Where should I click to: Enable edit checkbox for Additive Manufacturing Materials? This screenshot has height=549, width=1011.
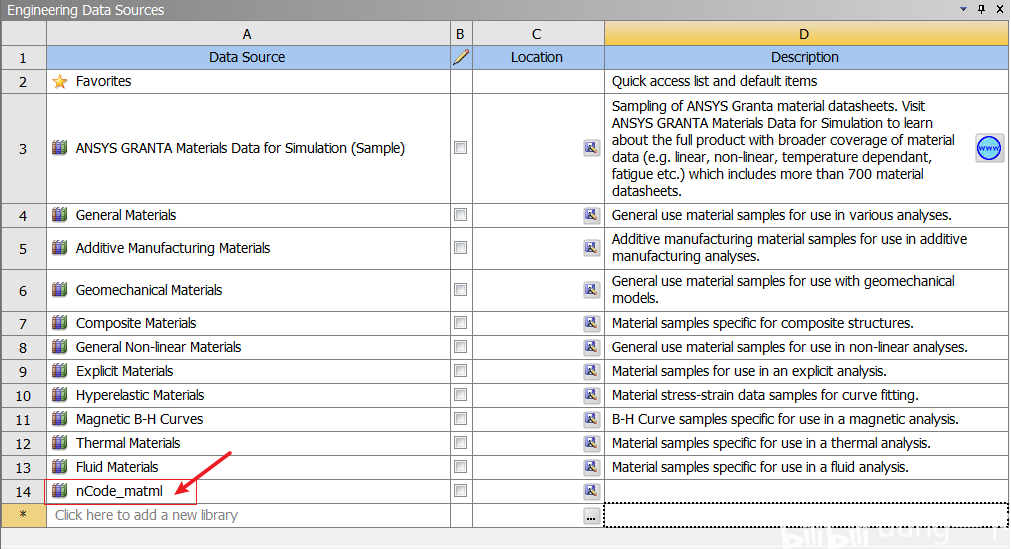[460, 248]
